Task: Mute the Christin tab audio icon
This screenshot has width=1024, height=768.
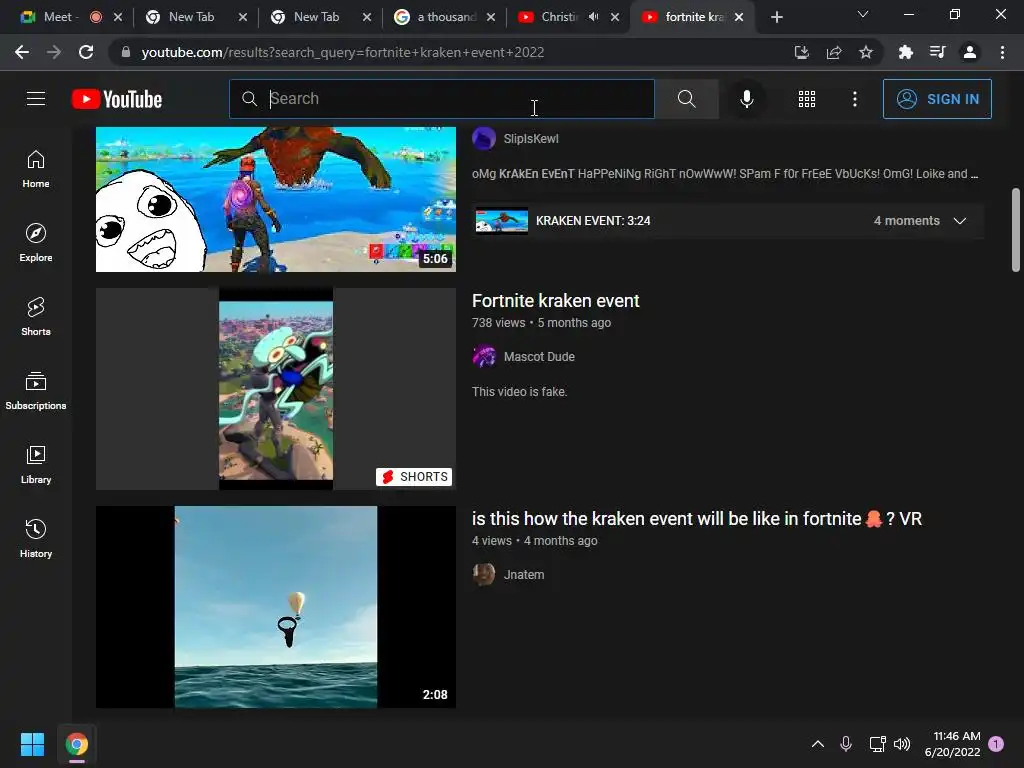Action: 593,17
